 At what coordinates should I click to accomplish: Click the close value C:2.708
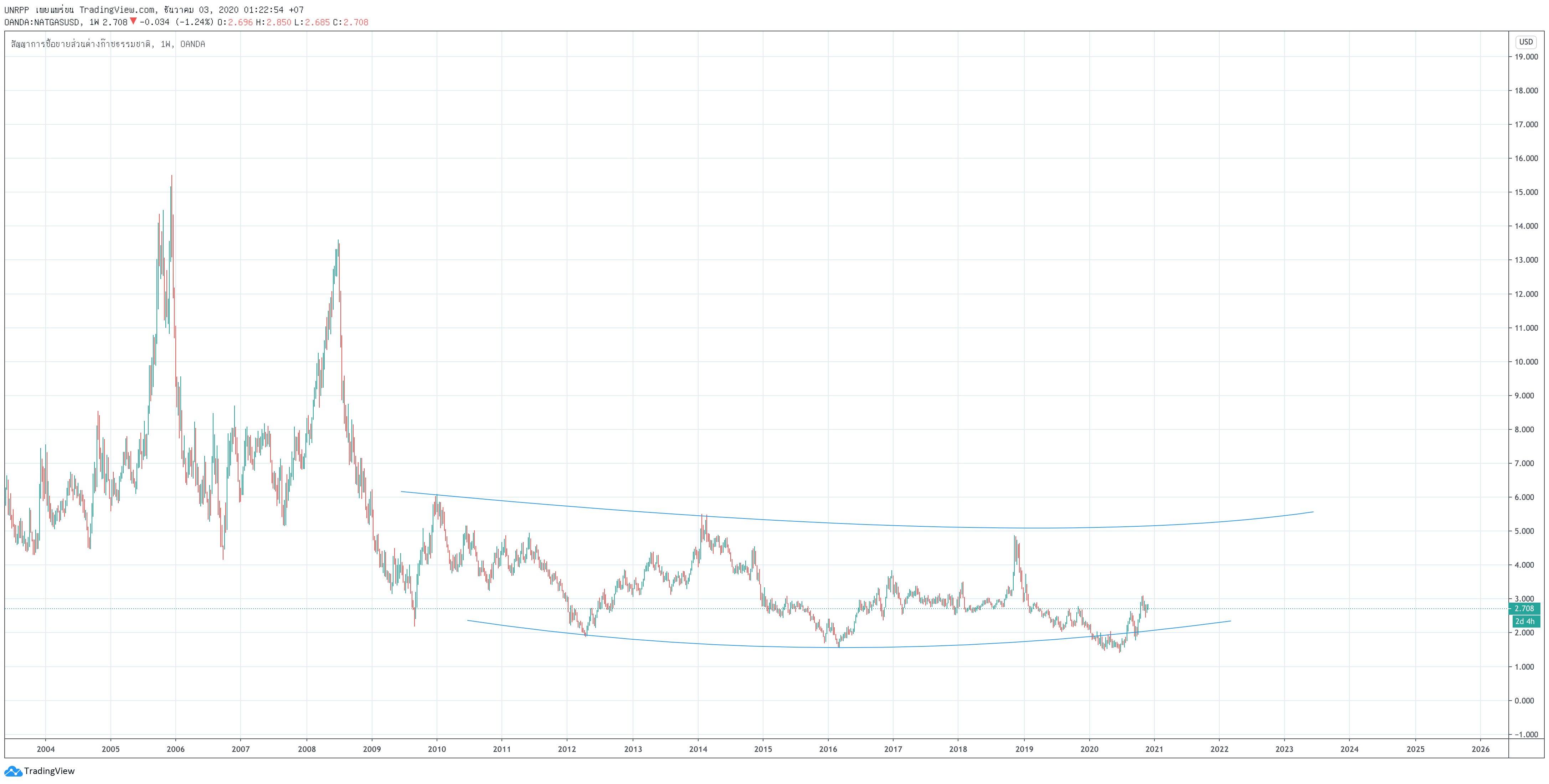point(351,22)
